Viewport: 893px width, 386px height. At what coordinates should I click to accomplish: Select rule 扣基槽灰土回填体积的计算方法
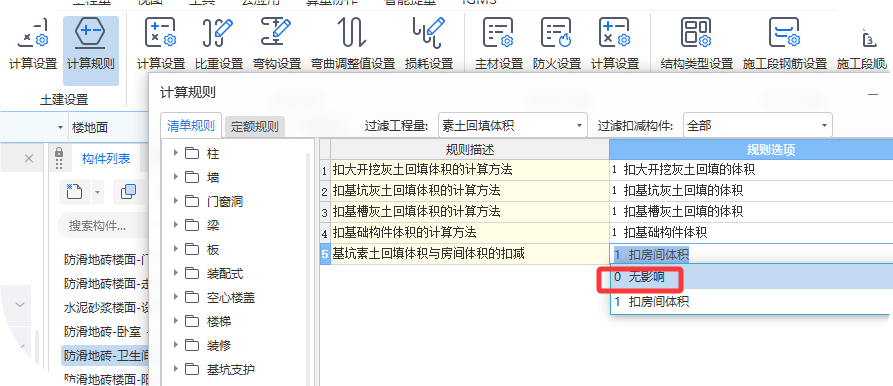tap(469, 212)
